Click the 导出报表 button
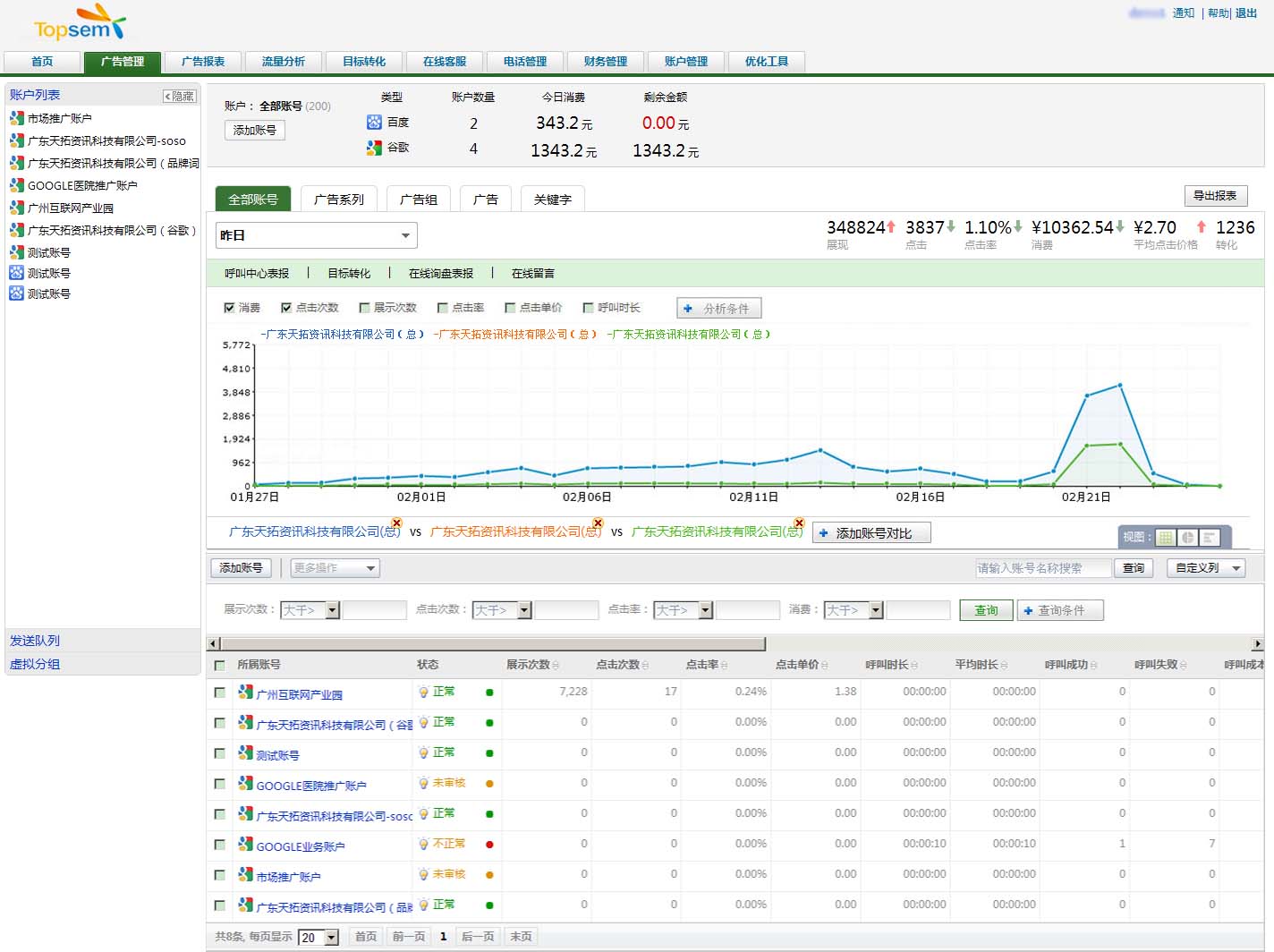Image resolution: width=1274 pixels, height=952 pixels. (1215, 196)
